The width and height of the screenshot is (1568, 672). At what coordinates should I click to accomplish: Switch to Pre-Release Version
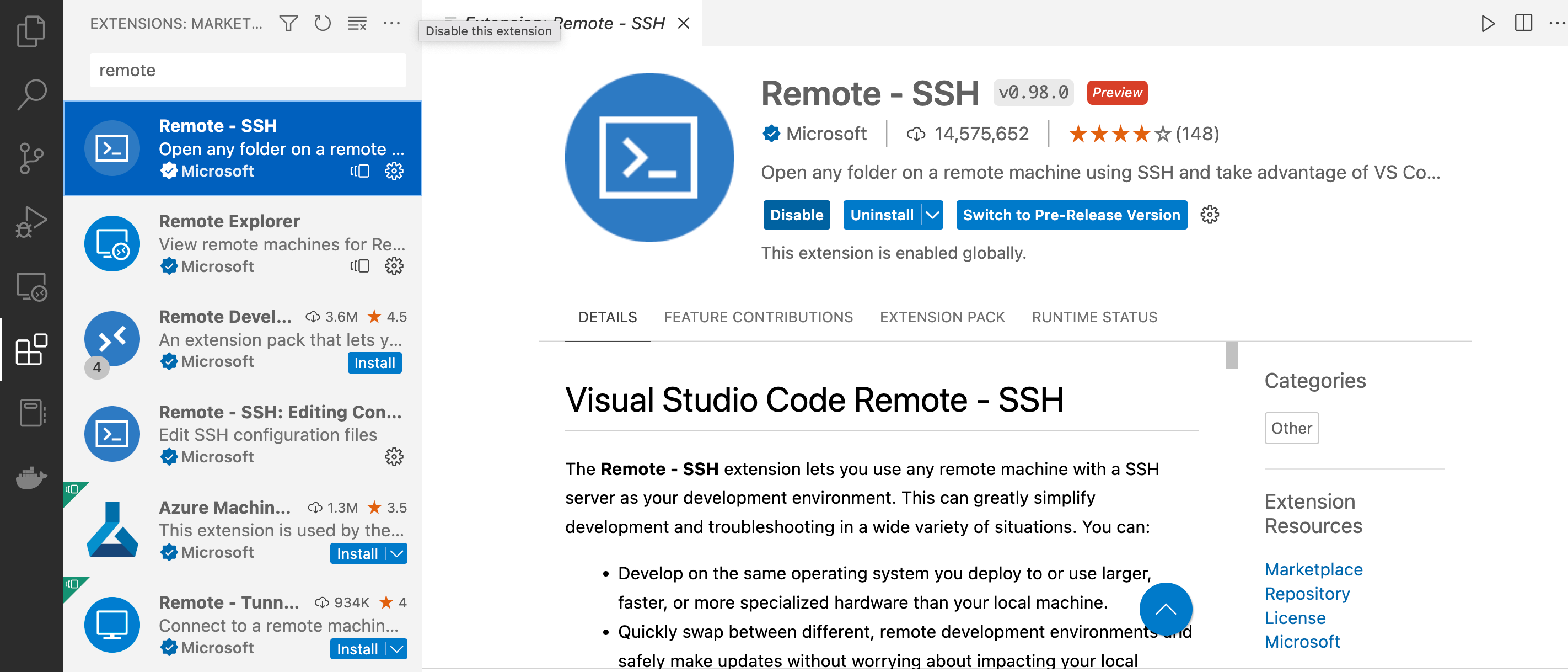pyautogui.click(x=1071, y=215)
